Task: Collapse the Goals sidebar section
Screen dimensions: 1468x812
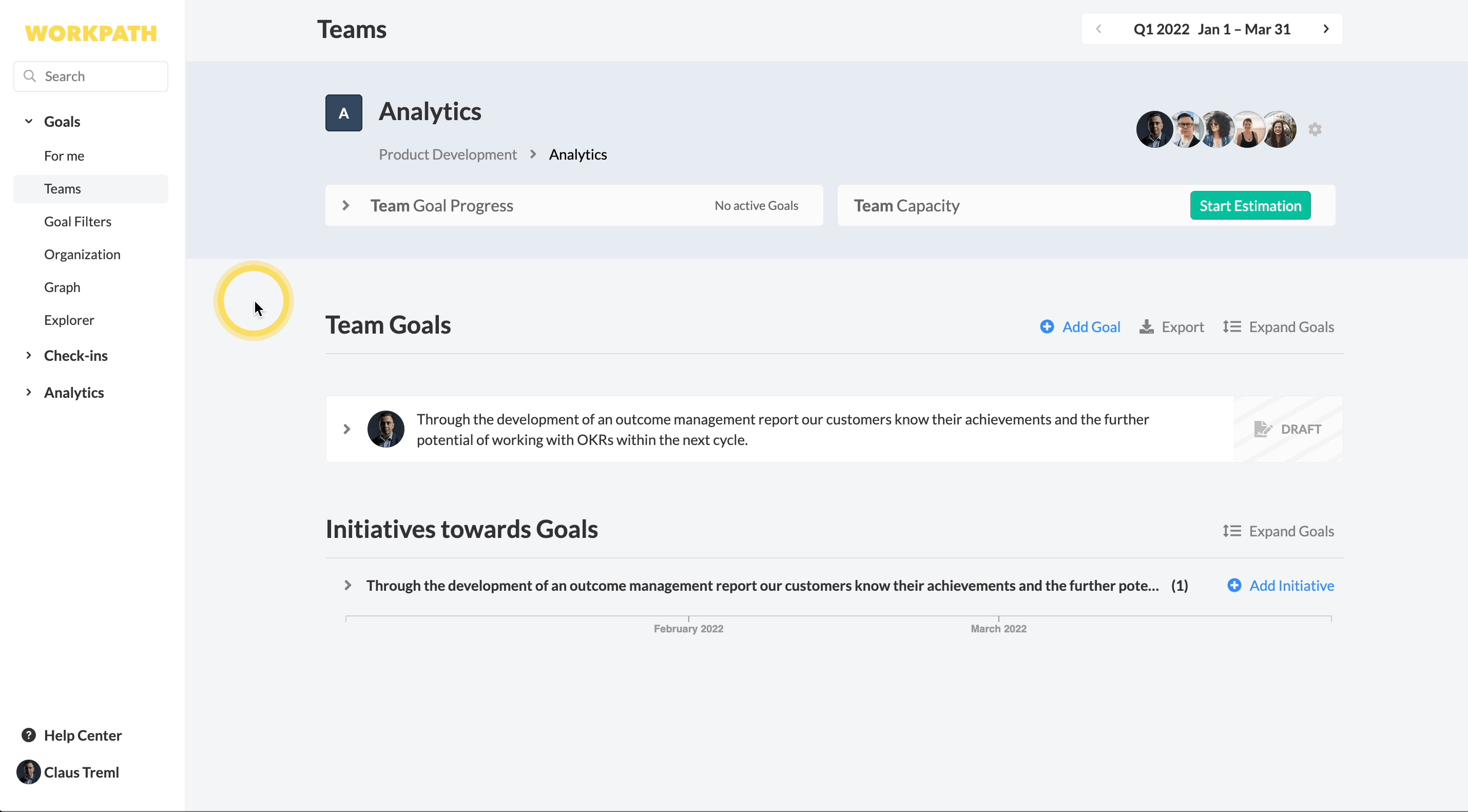Action: (x=29, y=121)
